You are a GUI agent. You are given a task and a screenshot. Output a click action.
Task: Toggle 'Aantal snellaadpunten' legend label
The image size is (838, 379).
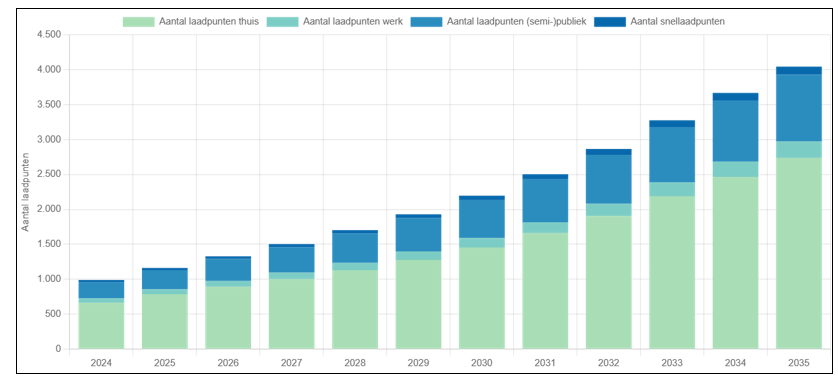pos(677,22)
